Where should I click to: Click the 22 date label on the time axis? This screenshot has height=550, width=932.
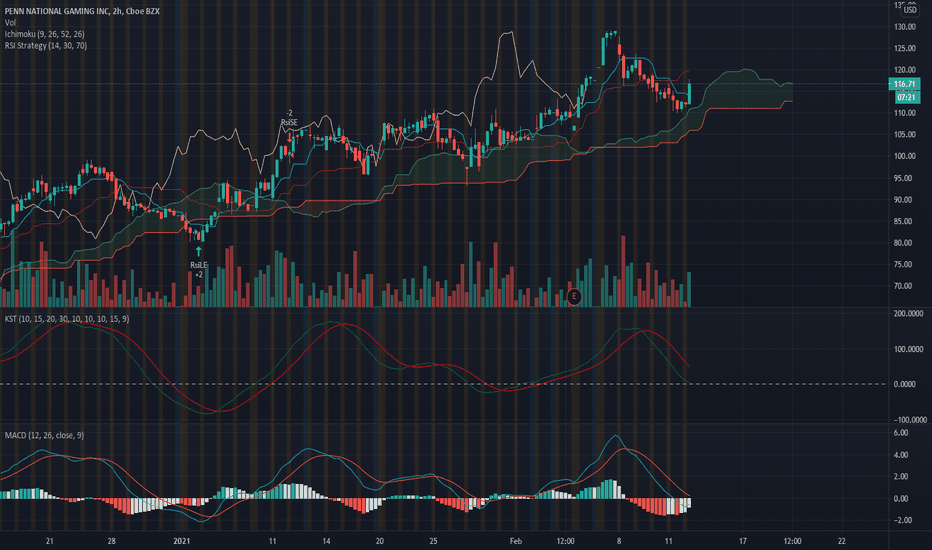[841, 541]
